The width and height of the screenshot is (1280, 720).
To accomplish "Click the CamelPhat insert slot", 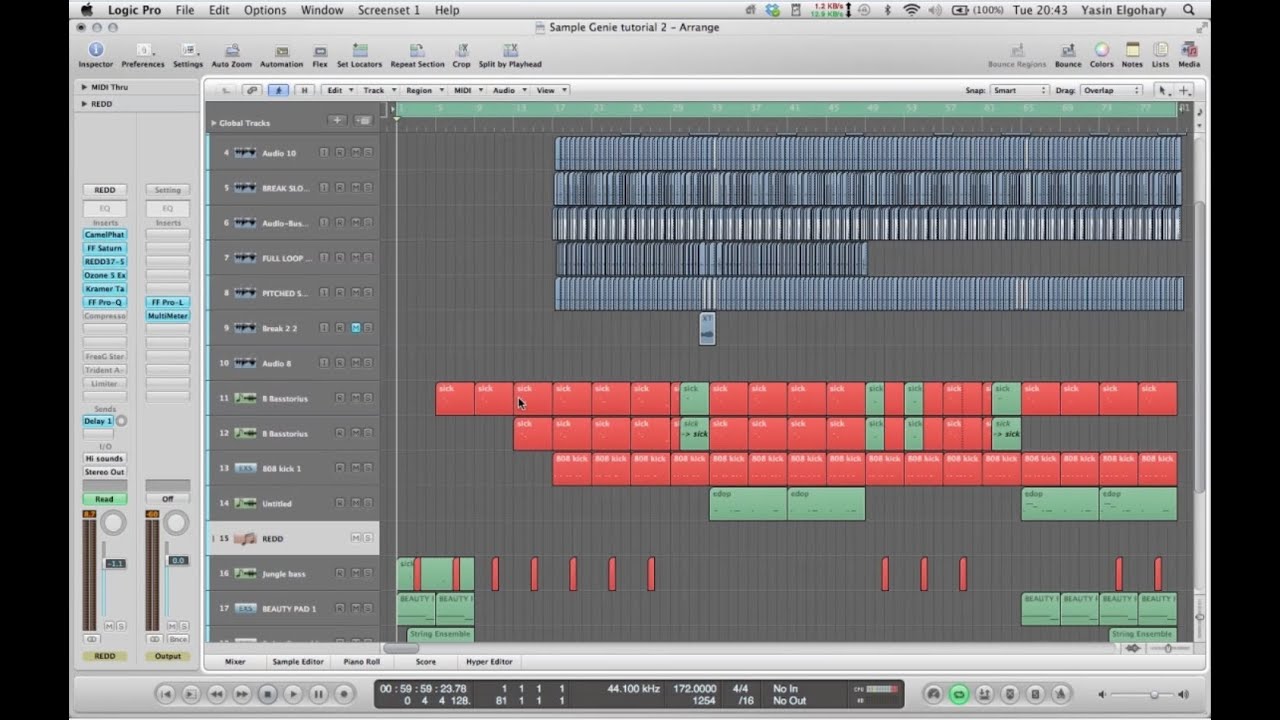I will click(x=105, y=235).
